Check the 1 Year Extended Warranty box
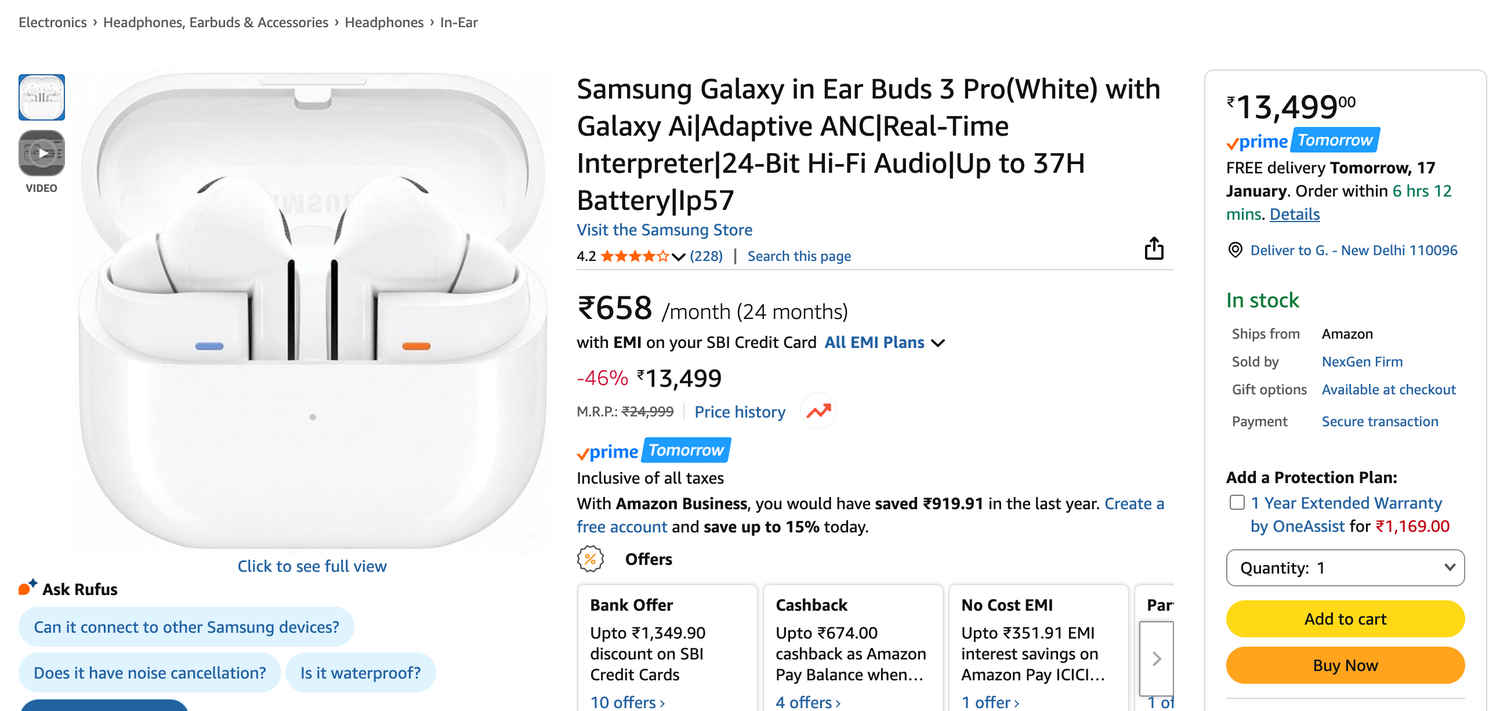Screen dimensions: 1500x711 (1237, 503)
